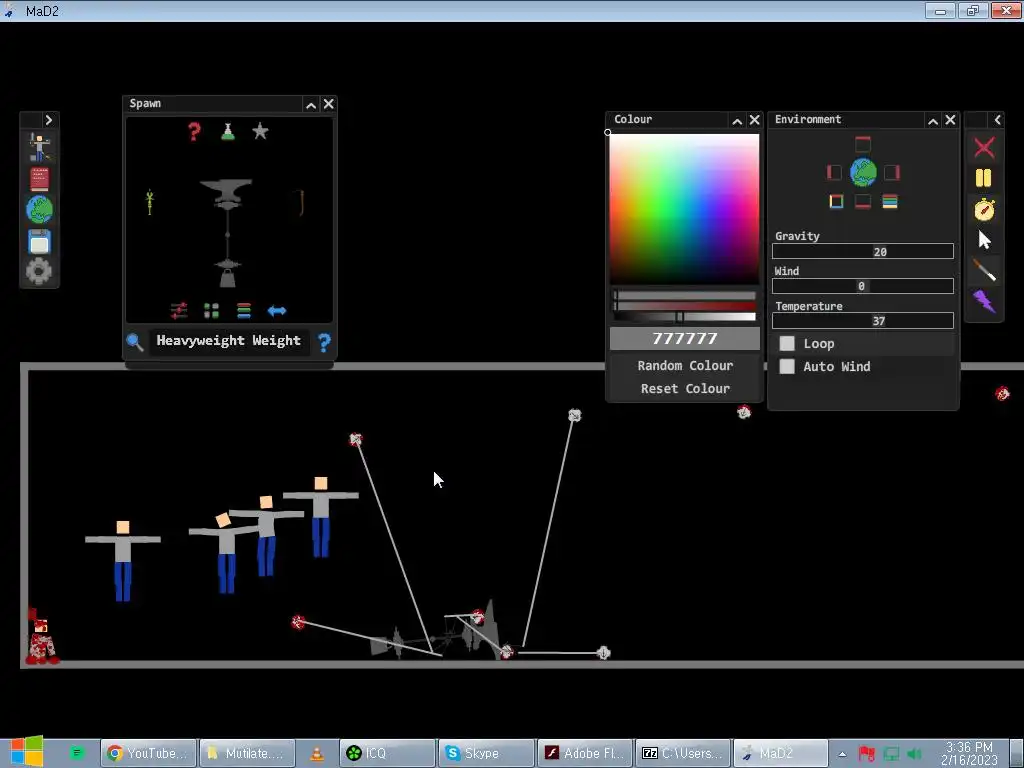This screenshot has width=1024, height=768.
Task: Open the red book icon in left sidebar
Action: click(39, 179)
